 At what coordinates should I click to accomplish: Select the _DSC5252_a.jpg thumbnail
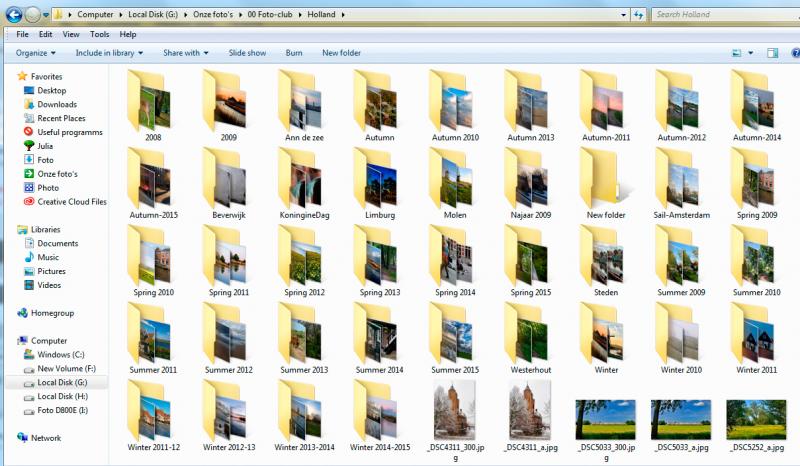pyautogui.click(x=757, y=420)
